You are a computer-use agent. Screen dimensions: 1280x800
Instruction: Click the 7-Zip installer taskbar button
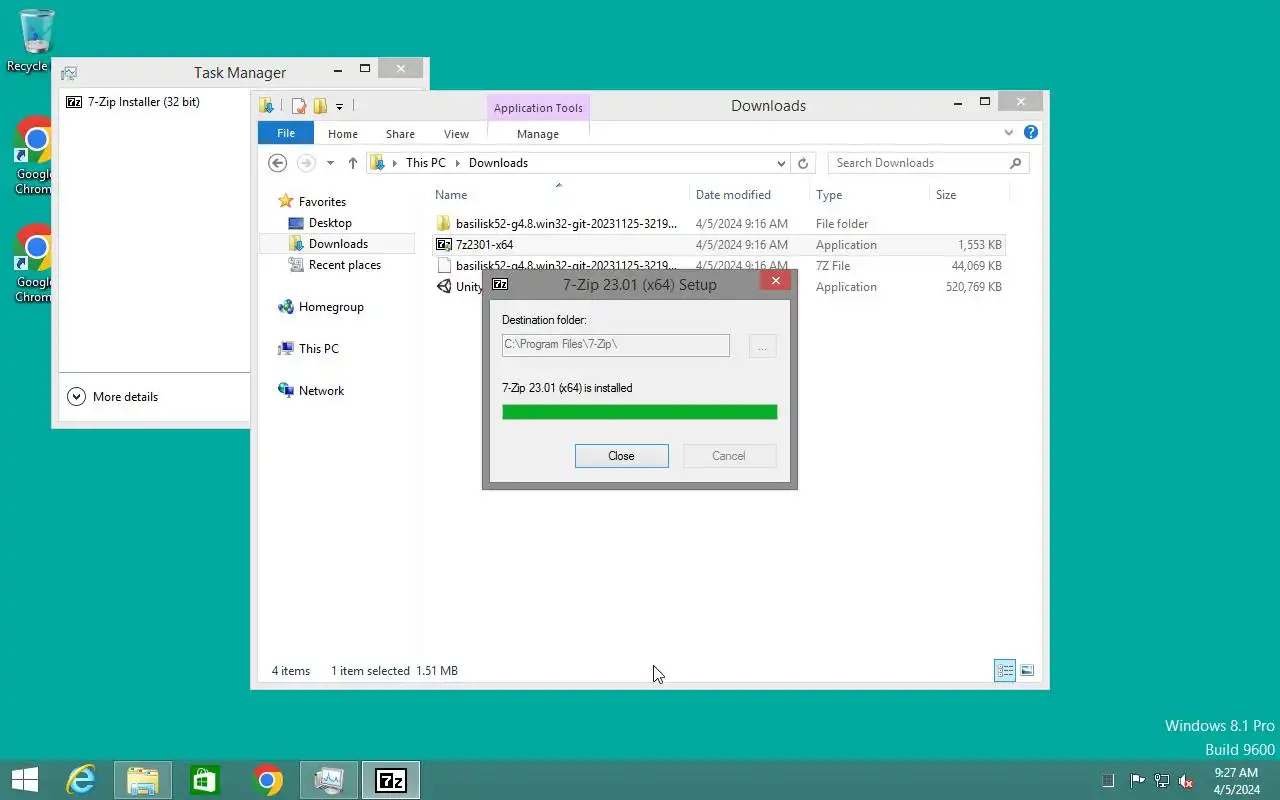point(391,780)
